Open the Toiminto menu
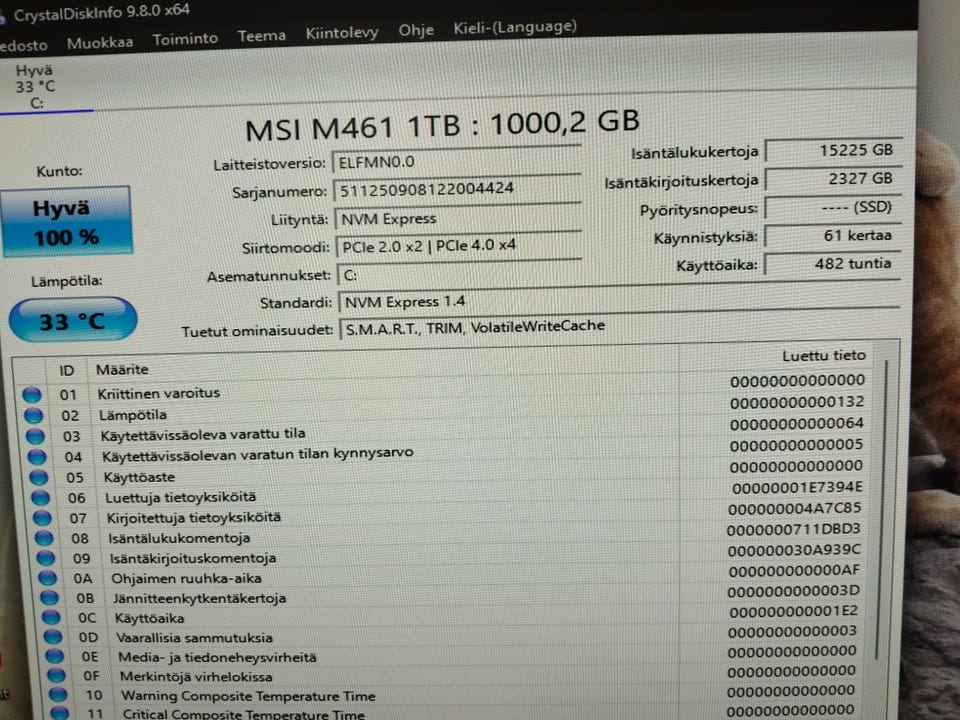The image size is (960, 720). [x=185, y=39]
